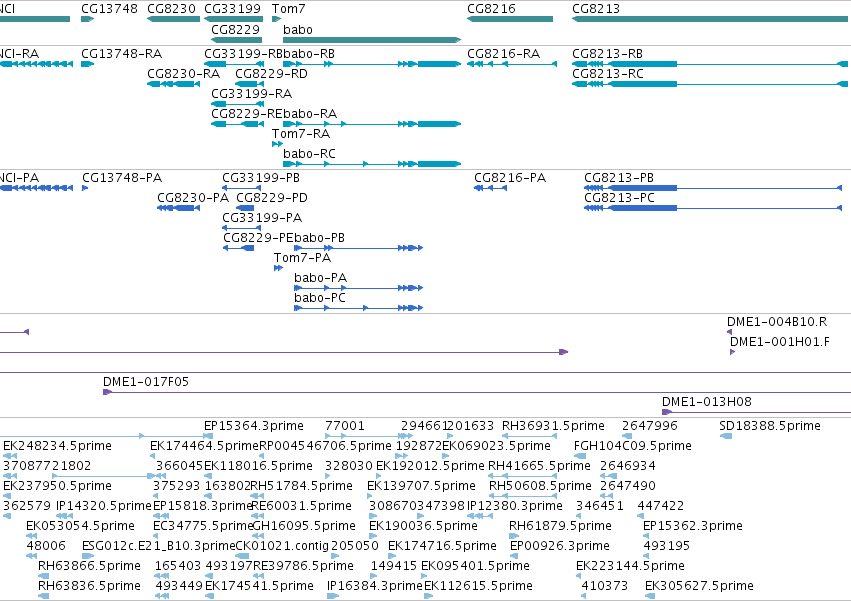
Task: Select the CG8230 gene label
Action: pyautogui.click(x=172, y=9)
